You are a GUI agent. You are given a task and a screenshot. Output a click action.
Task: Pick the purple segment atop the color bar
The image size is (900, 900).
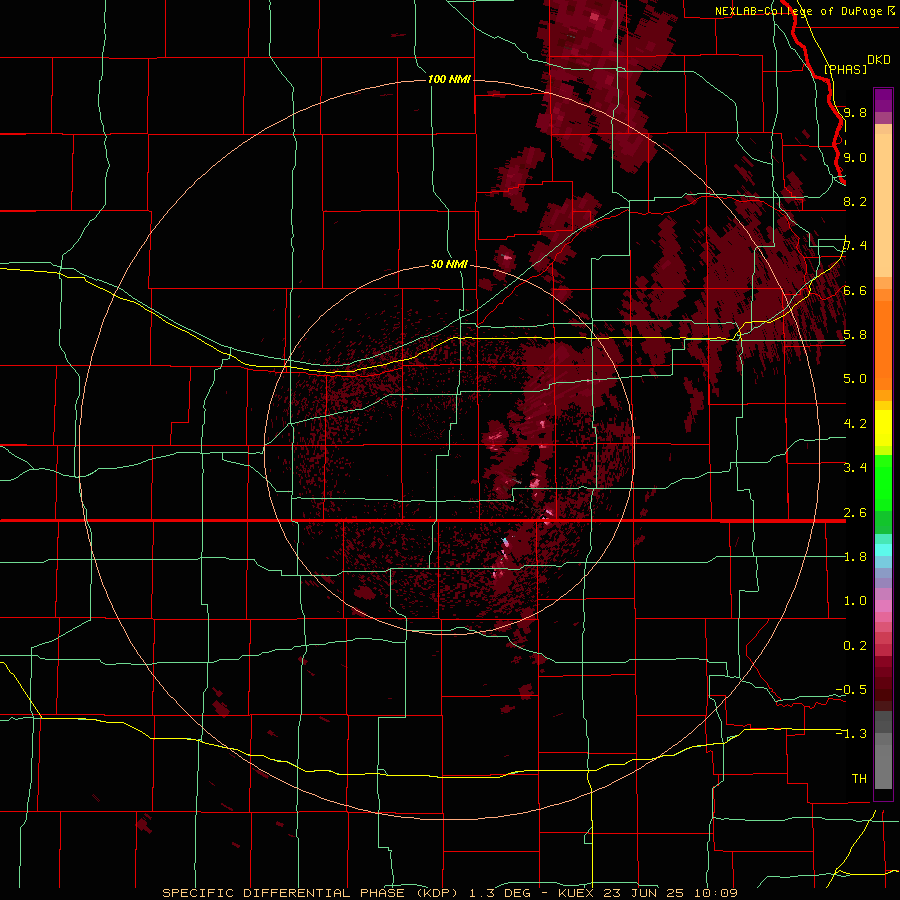point(883,100)
